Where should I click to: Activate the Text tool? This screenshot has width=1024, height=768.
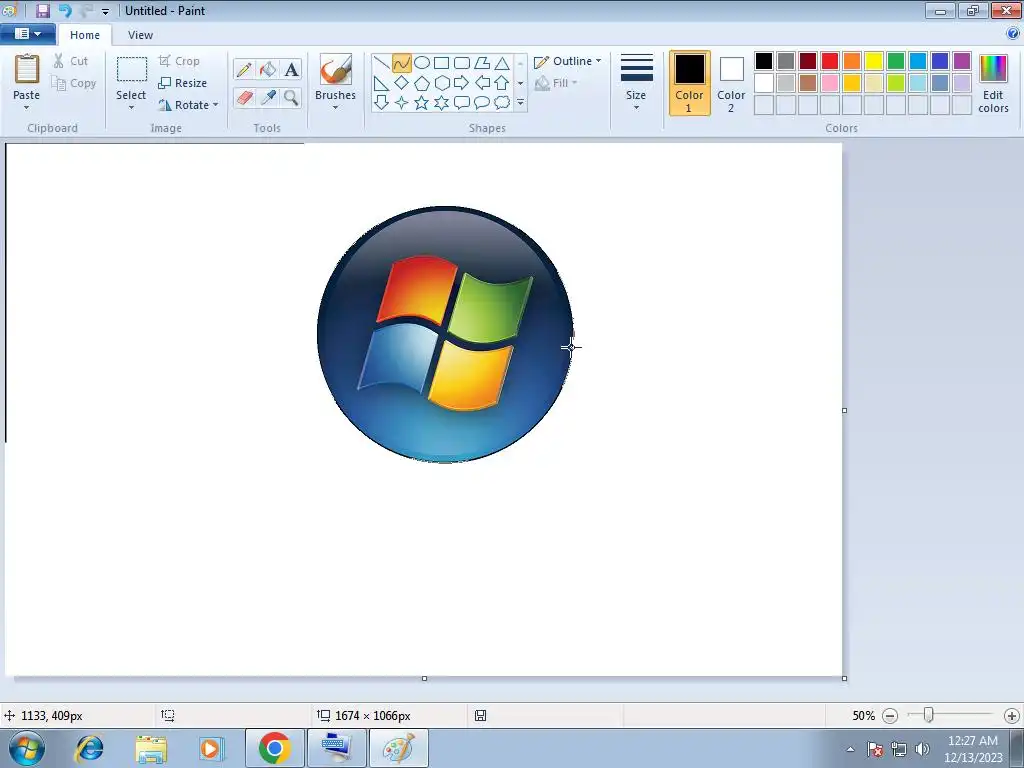pyautogui.click(x=291, y=69)
